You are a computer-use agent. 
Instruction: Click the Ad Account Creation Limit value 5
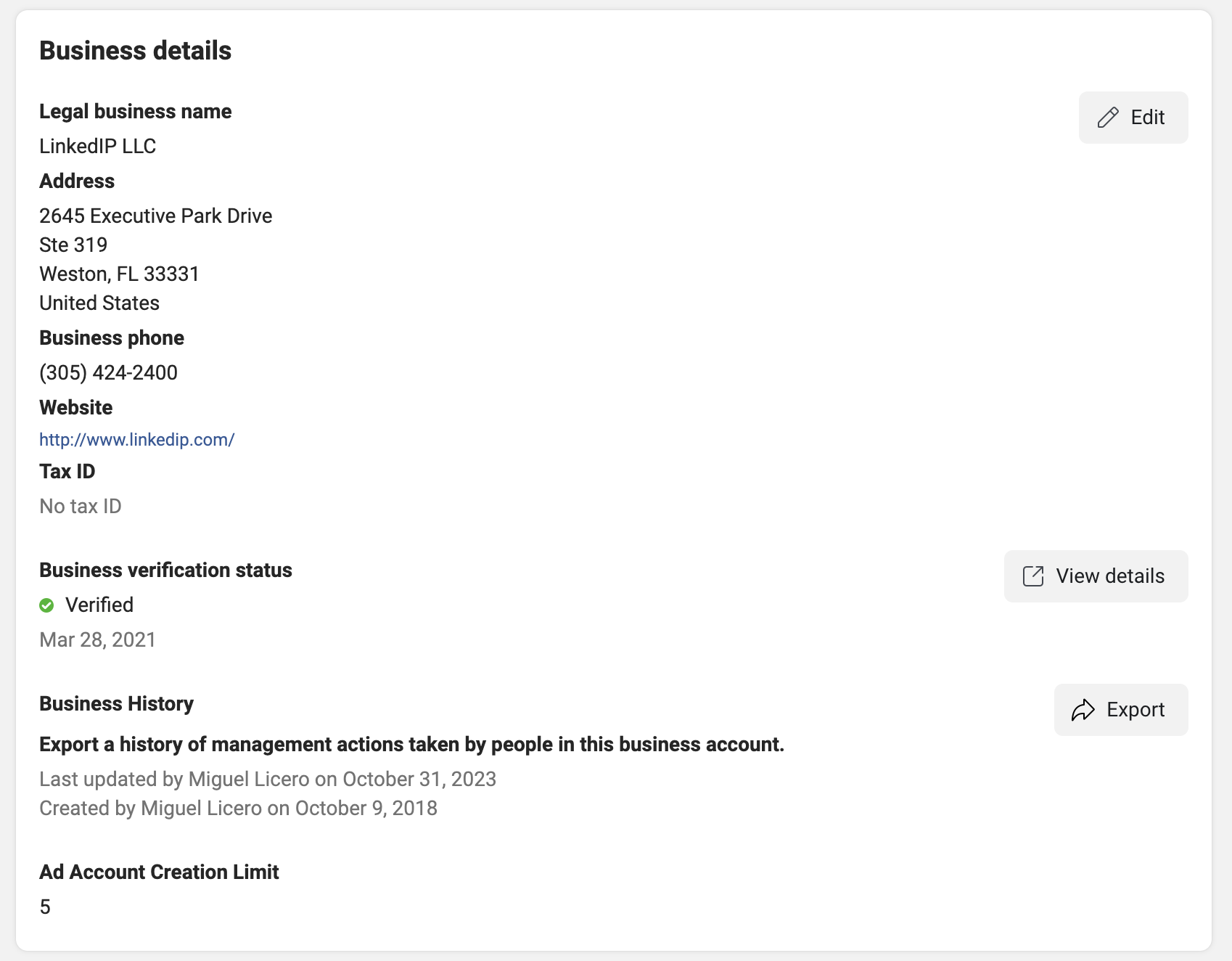45,907
